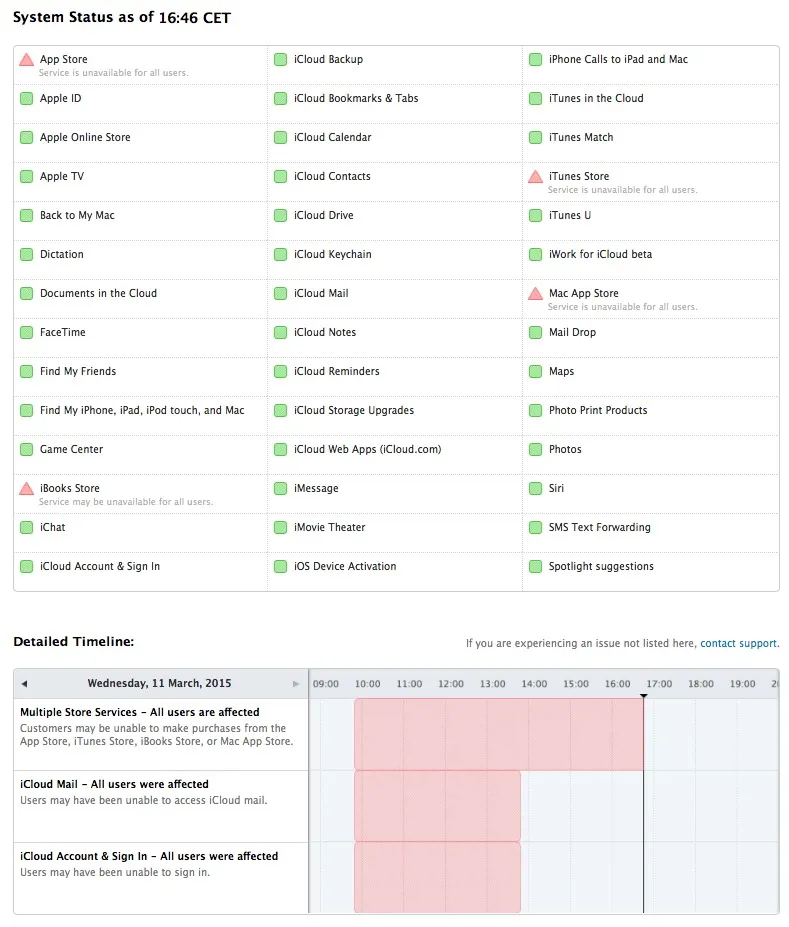Viewport: 789px width, 927px height.
Task: Click the Wednesday, 11 March, 2015 date header
Action: (159, 684)
